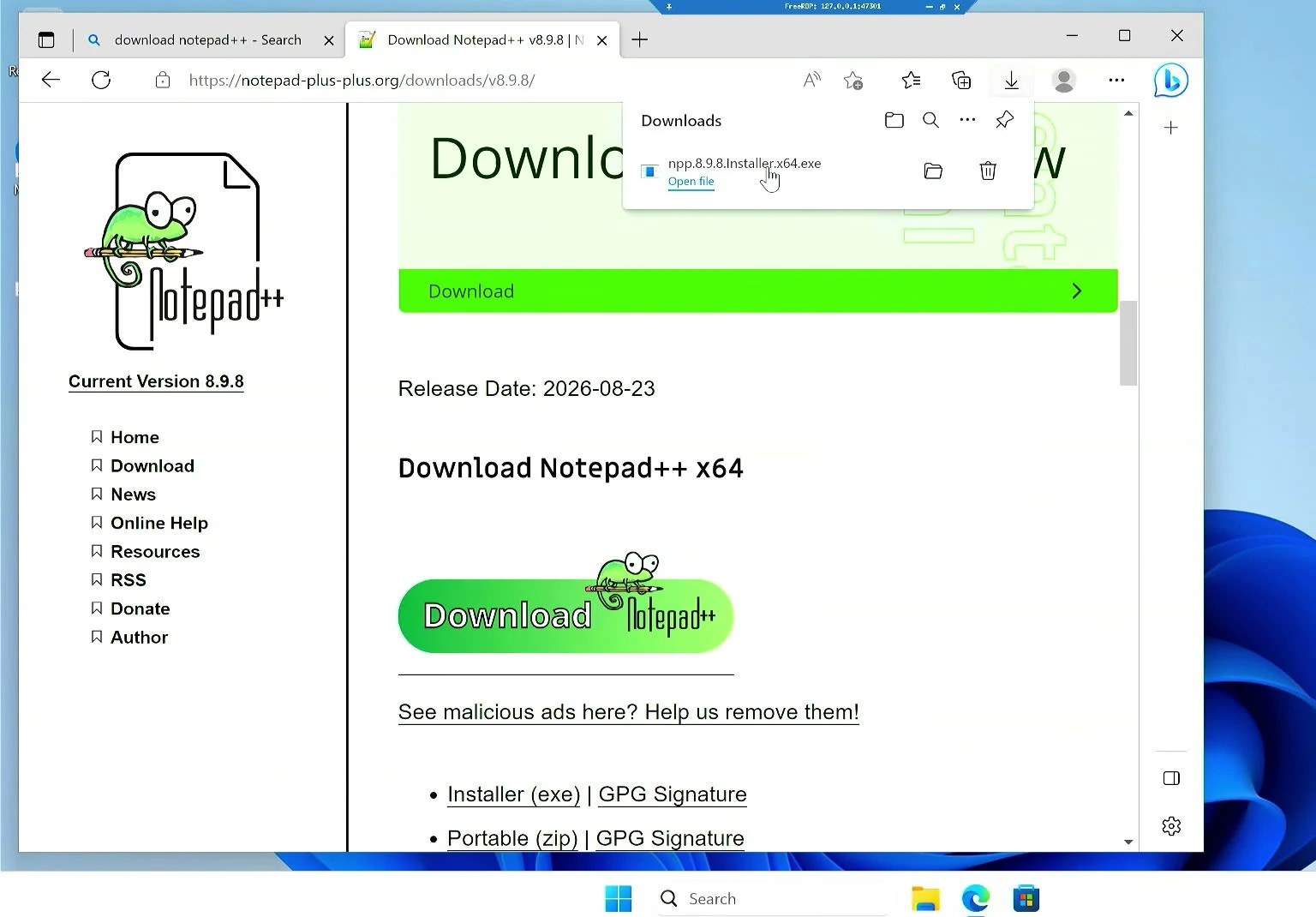This screenshot has width=1316, height=917.
Task: Open File Explorer from taskbar
Action: [925, 898]
